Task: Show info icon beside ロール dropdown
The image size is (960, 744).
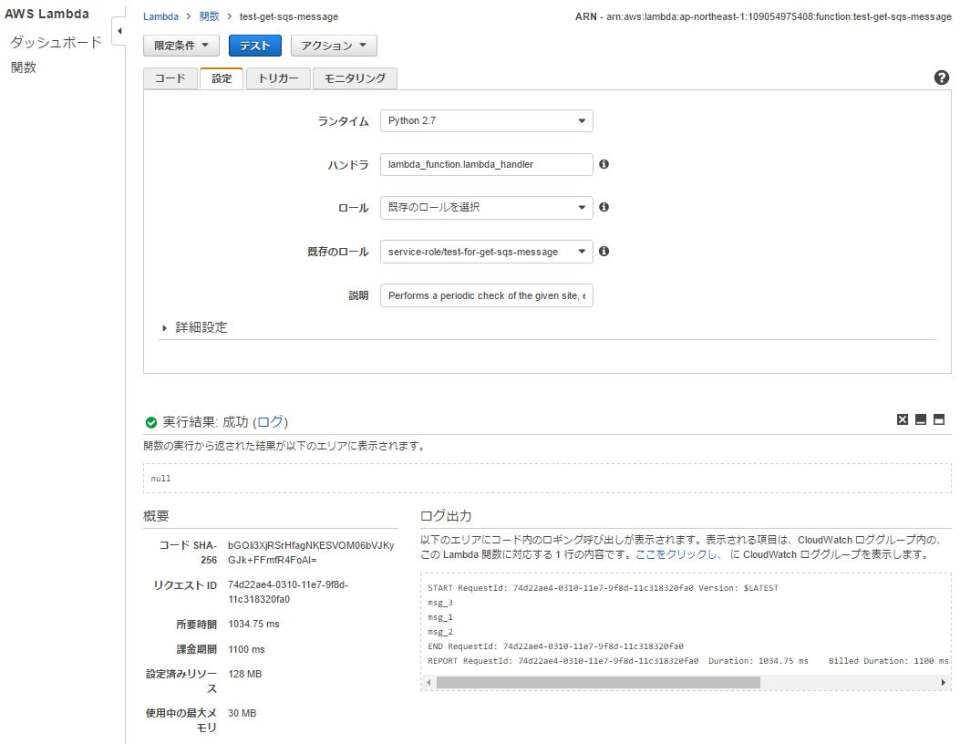Action: click(x=604, y=207)
